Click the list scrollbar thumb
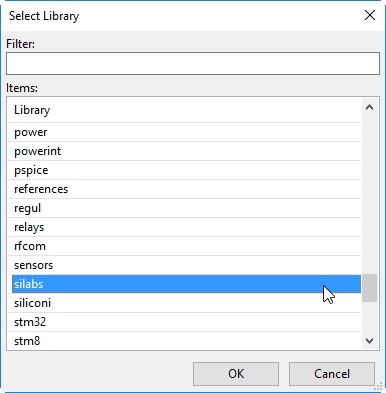386x393 pixels. pos(369,288)
